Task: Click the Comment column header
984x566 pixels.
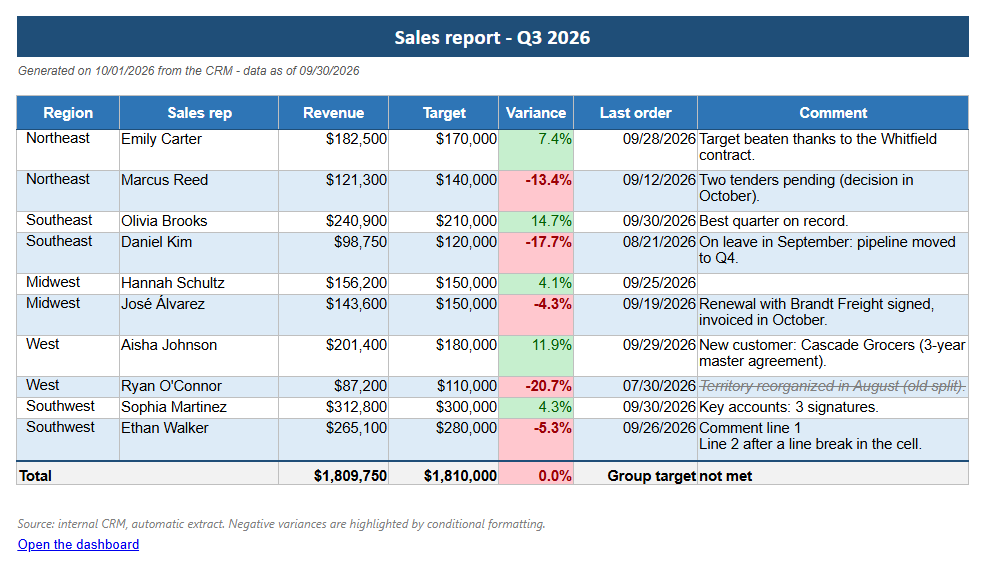Action: (833, 113)
